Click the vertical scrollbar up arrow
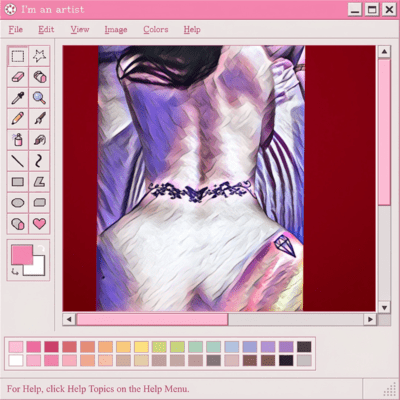The height and width of the screenshot is (400, 400). [x=384, y=52]
